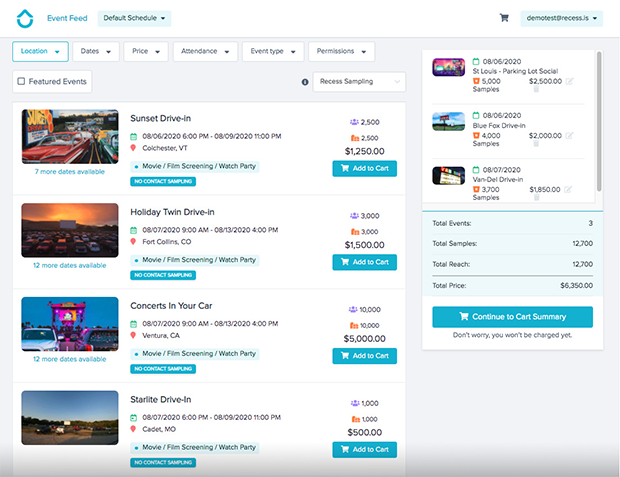Toggle the Featured Events checkbox
The width and height of the screenshot is (620, 477).
tap(21, 81)
